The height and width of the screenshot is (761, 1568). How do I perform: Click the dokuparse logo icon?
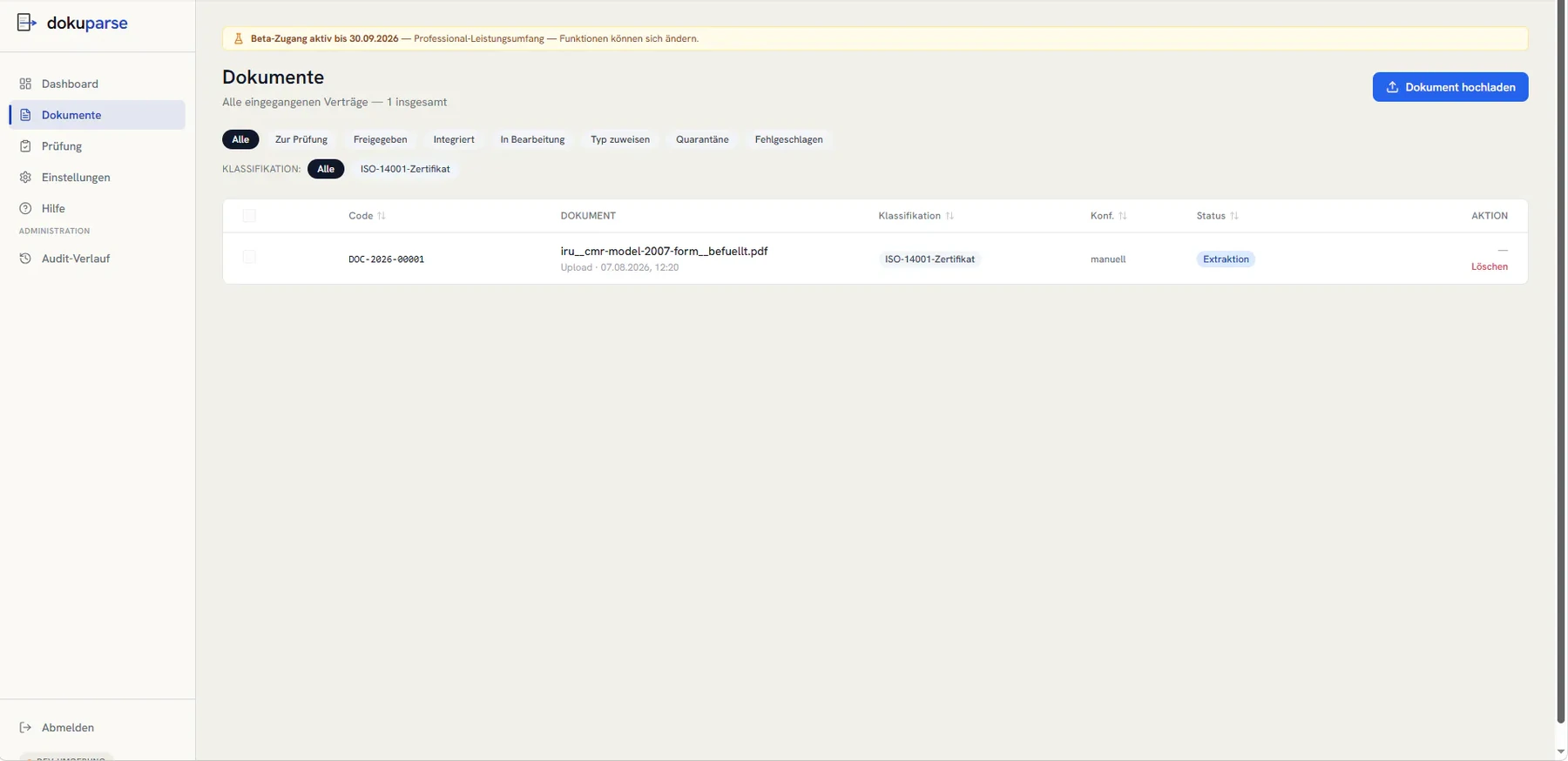pyautogui.click(x=27, y=23)
